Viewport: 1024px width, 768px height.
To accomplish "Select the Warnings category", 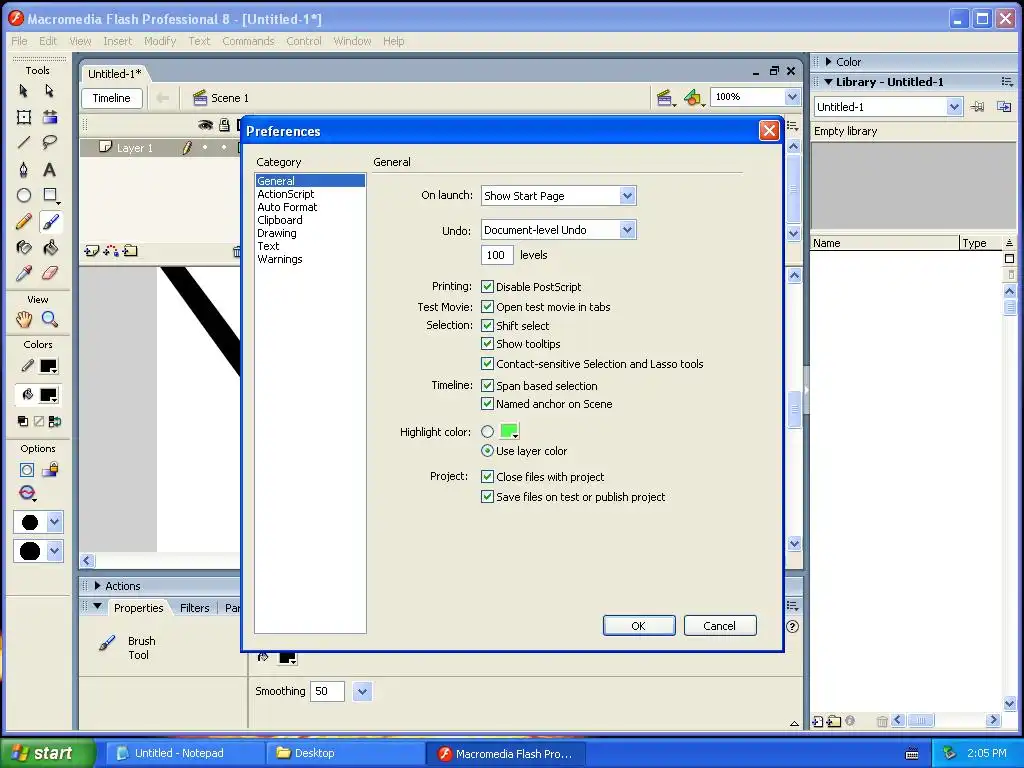I will point(280,259).
